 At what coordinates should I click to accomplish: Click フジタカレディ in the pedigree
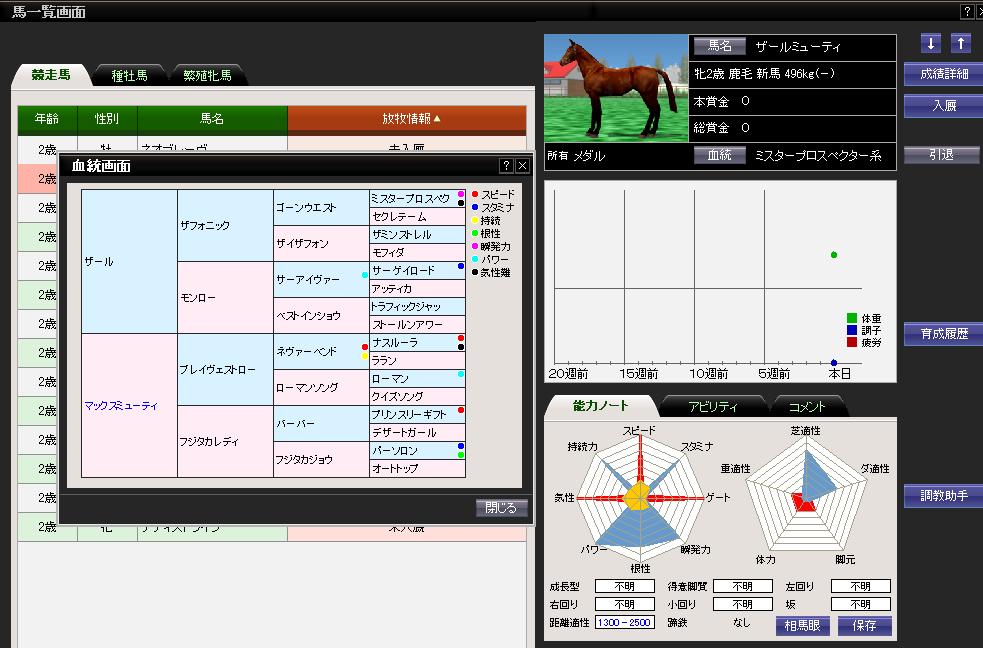click(225, 441)
